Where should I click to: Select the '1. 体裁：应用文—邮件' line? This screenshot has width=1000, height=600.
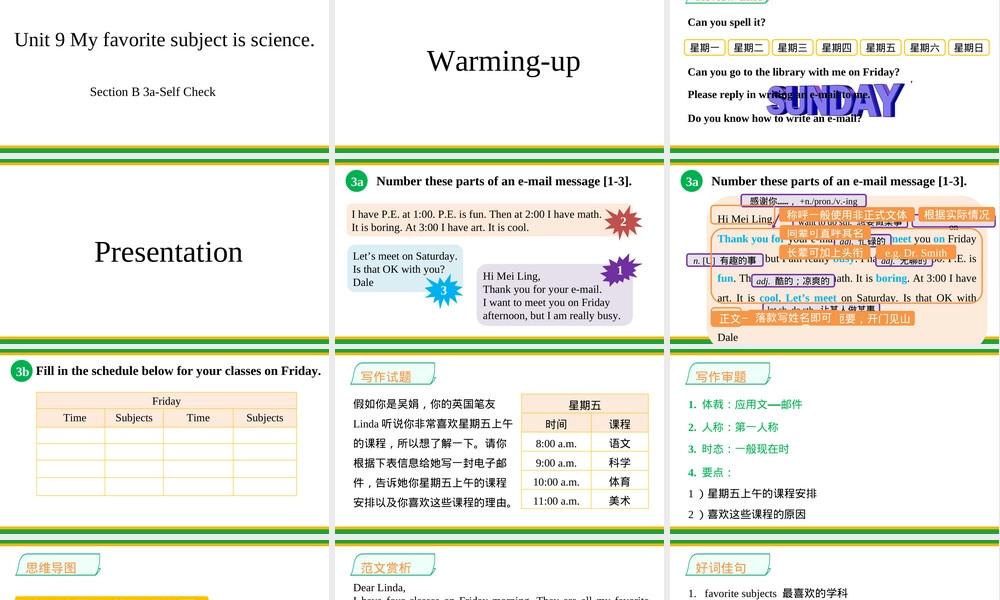point(745,404)
